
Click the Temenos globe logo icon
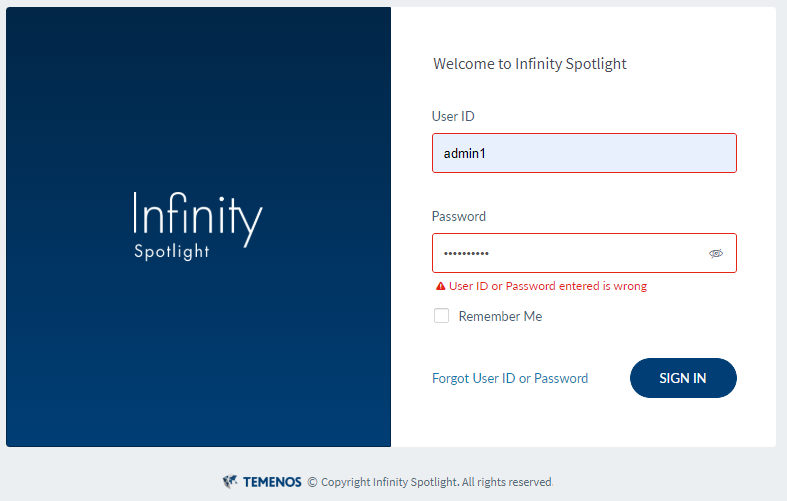click(230, 482)
